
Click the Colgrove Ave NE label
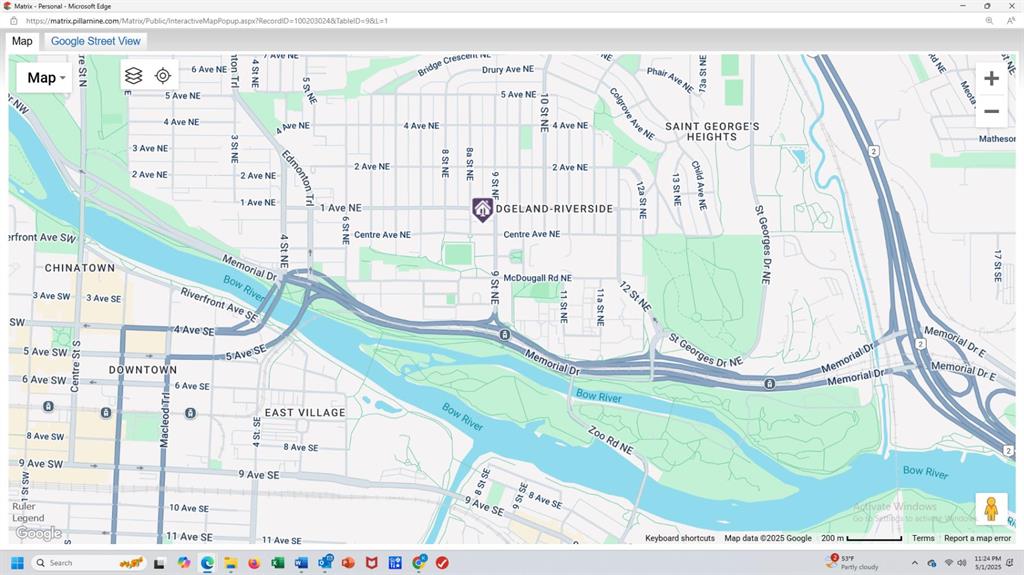(632, 113)
